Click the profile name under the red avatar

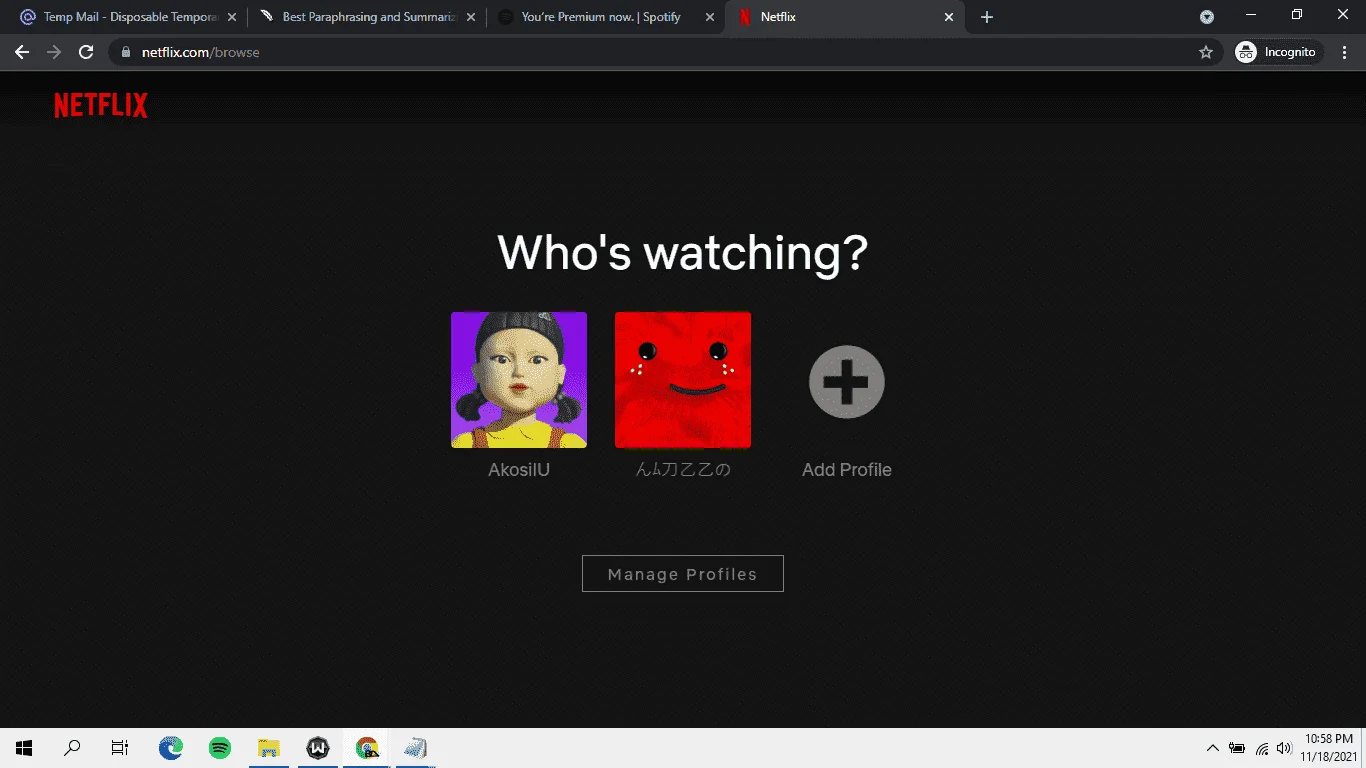(x=683, y=469)
